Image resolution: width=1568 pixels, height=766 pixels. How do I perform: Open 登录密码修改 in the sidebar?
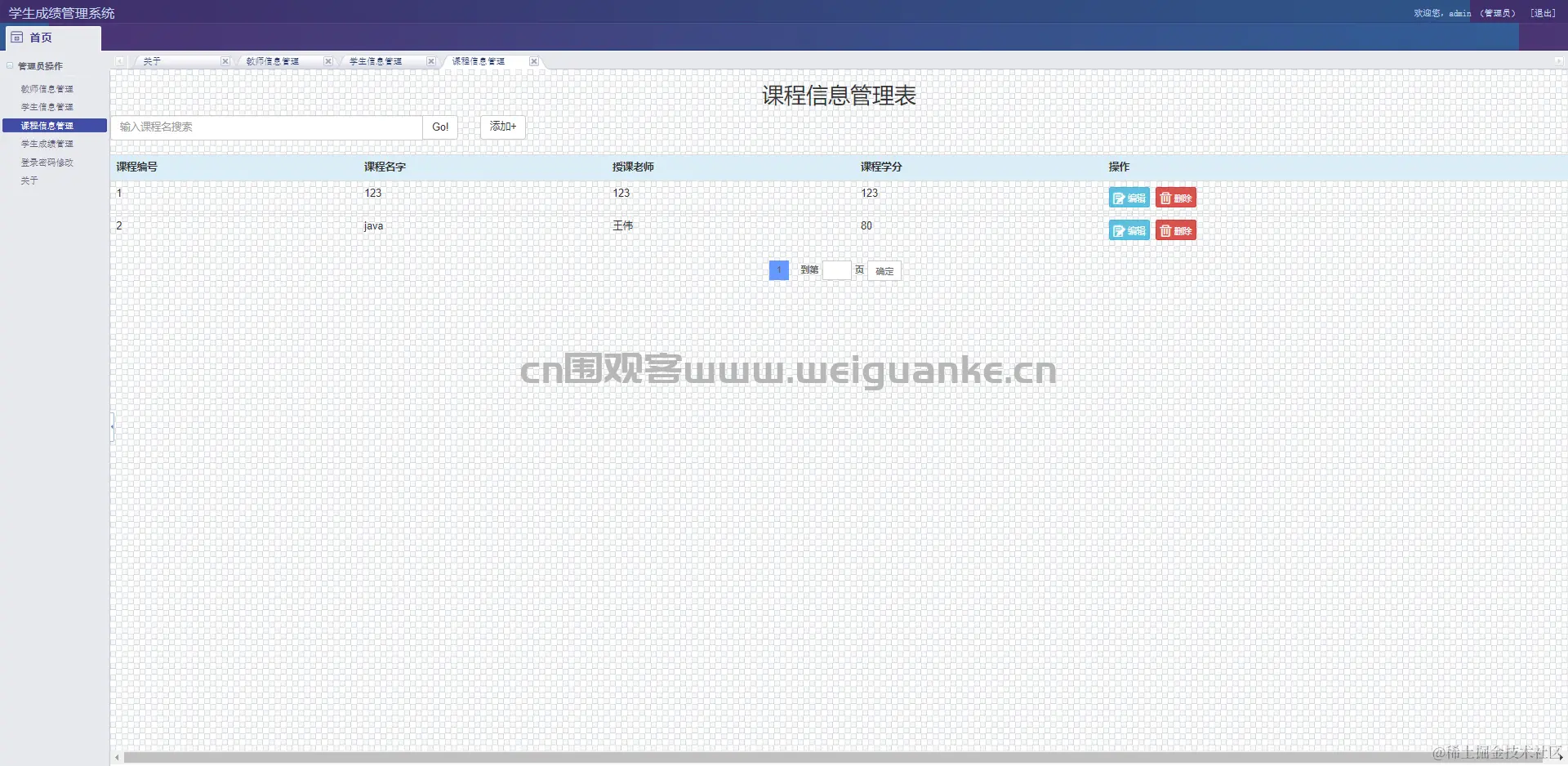tap(47, 163)
